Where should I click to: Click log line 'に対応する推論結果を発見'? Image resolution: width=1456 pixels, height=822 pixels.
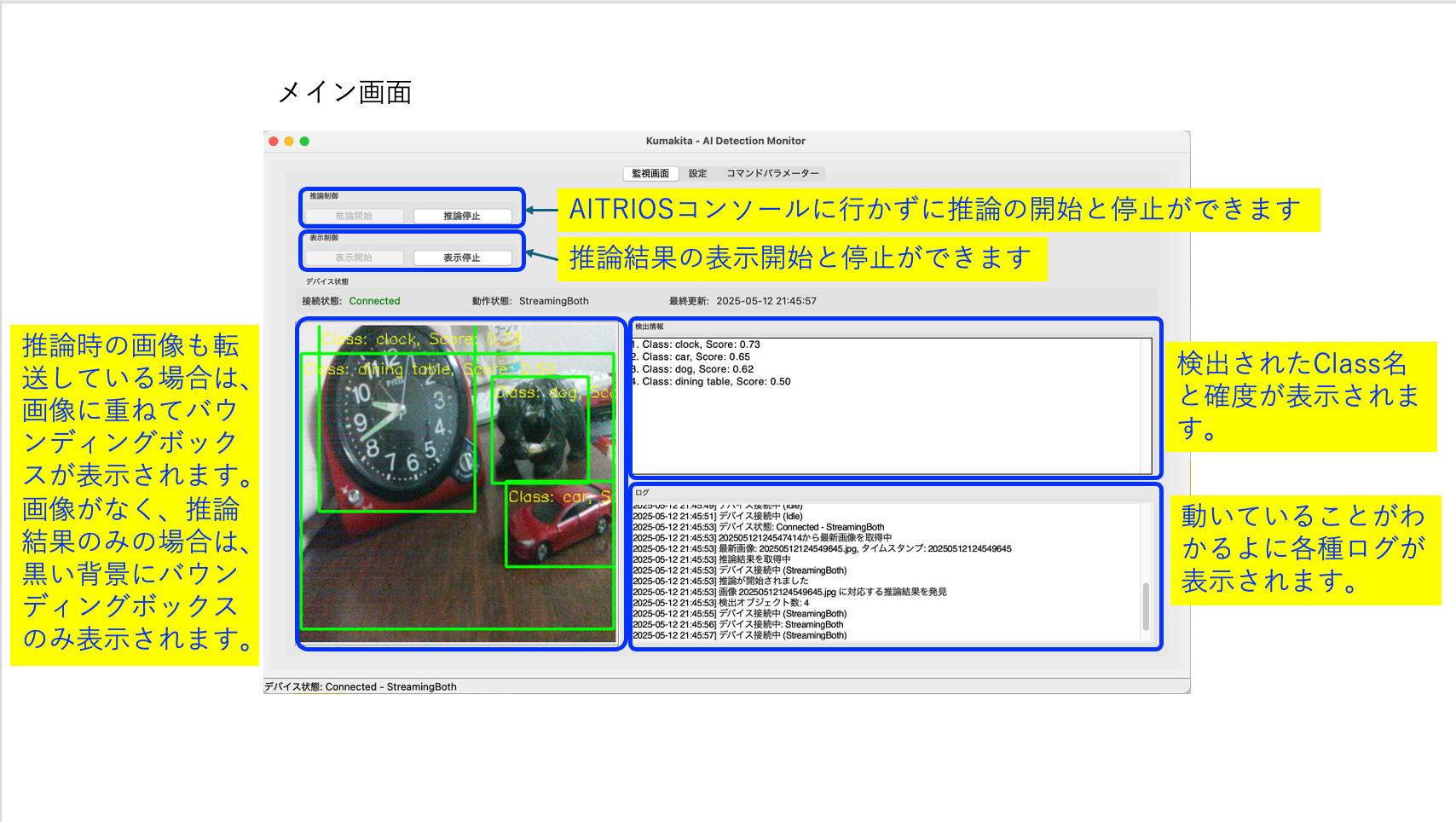pyautogui.click(x=789, y=592)
